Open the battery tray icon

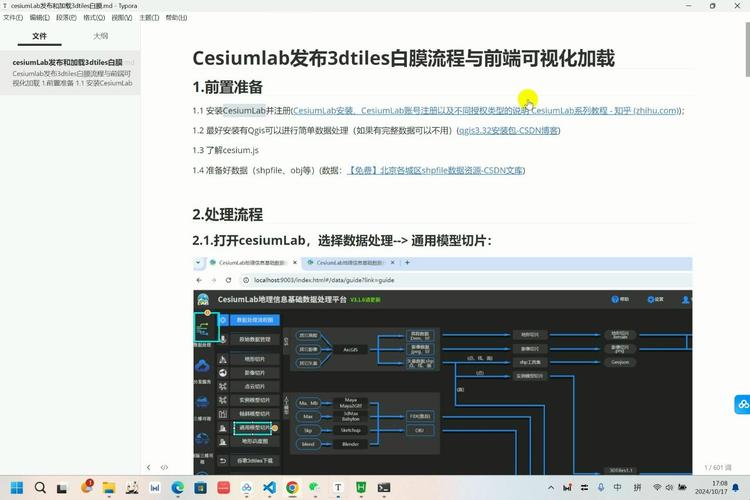682,488
